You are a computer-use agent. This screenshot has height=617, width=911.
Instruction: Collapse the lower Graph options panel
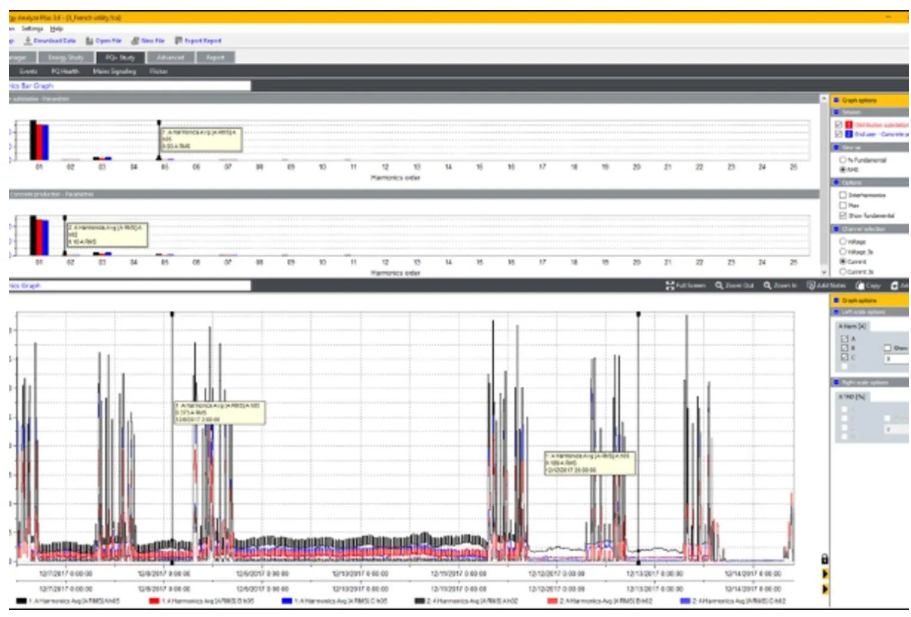[837, 300]
